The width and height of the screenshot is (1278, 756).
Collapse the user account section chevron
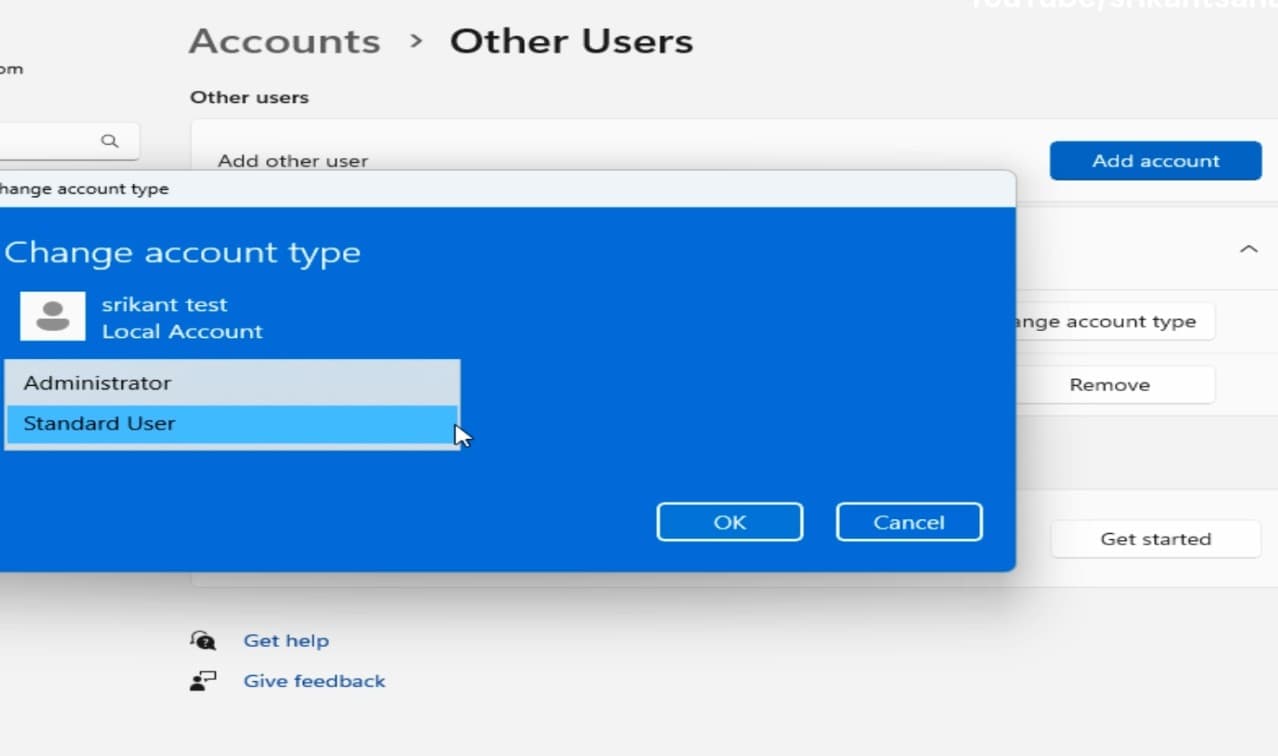coord(1248,249)
